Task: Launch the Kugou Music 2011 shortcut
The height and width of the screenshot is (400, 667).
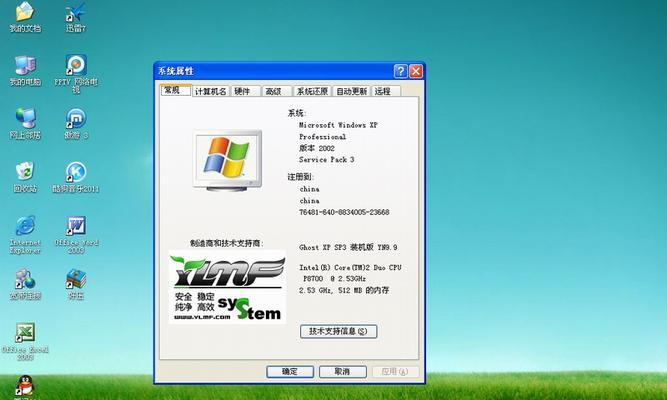Action: point(76,177)
